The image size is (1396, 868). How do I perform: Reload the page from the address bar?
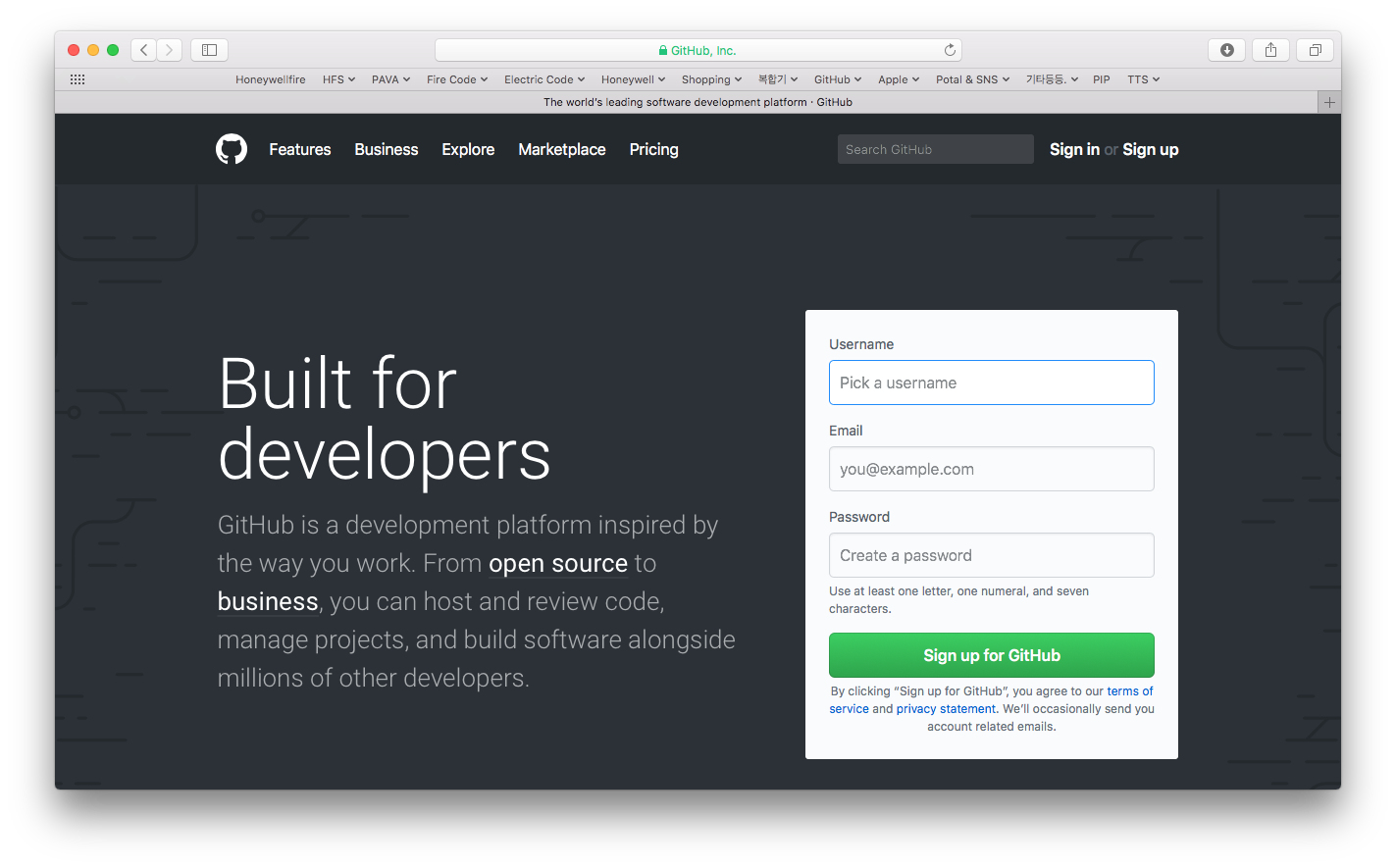click(949, 49)
